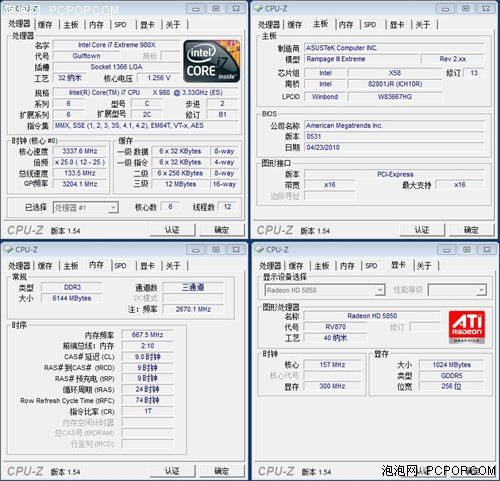Open 内存 tab in mainboard window

pos(346,25)
